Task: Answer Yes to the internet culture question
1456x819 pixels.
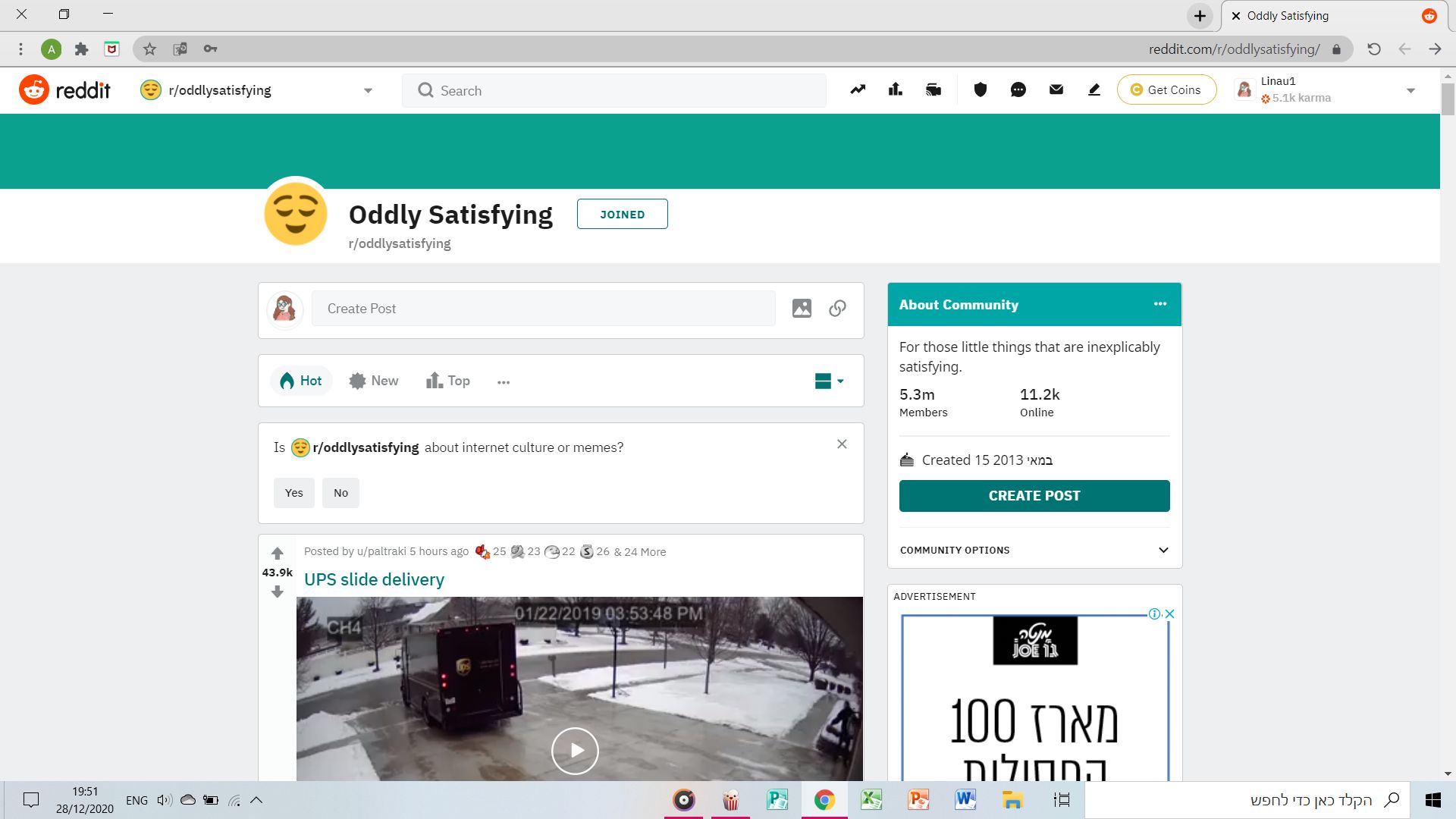Action: [293, 493]
